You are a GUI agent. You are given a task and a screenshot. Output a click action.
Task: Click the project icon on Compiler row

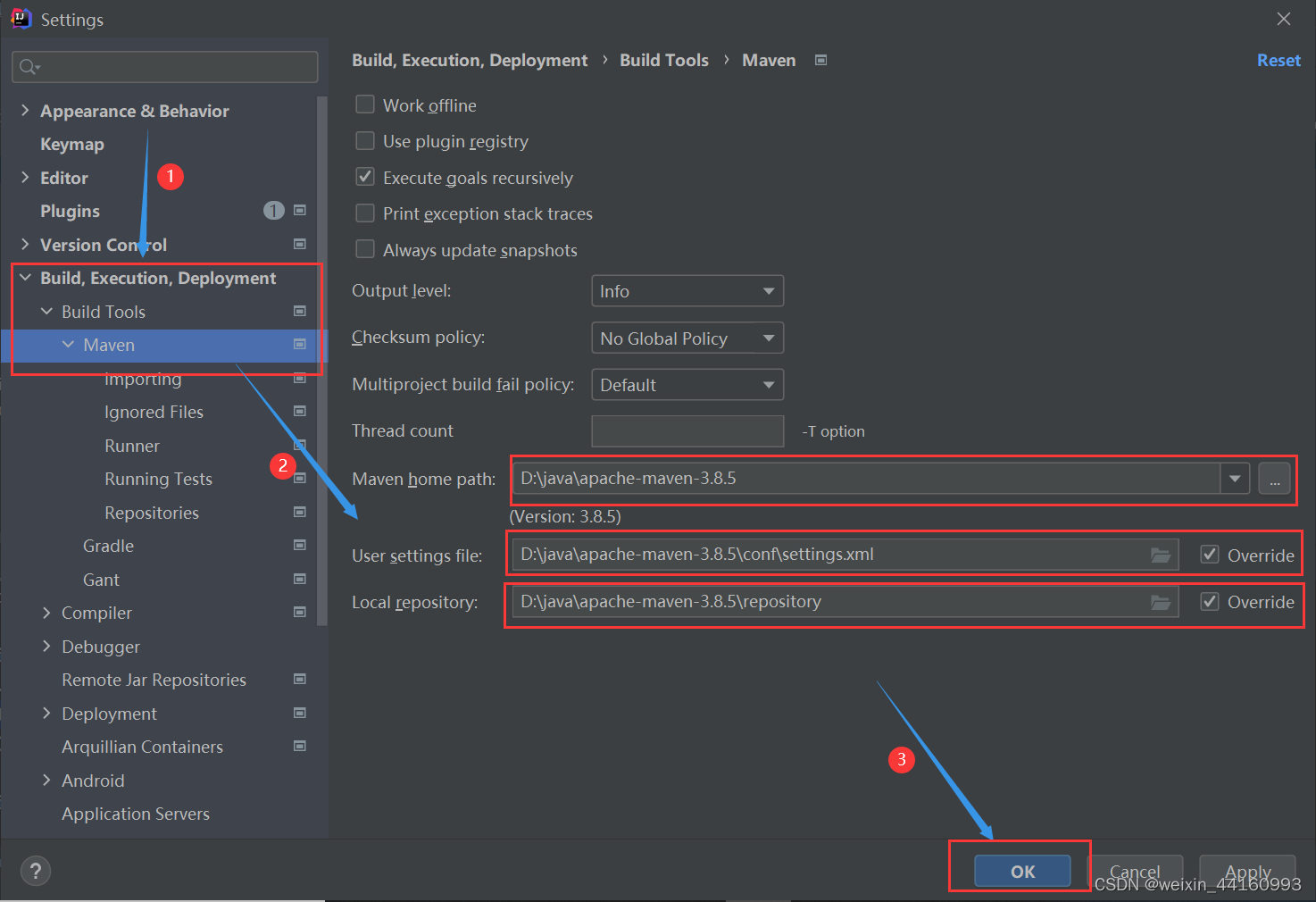click(x=300, y=612)
